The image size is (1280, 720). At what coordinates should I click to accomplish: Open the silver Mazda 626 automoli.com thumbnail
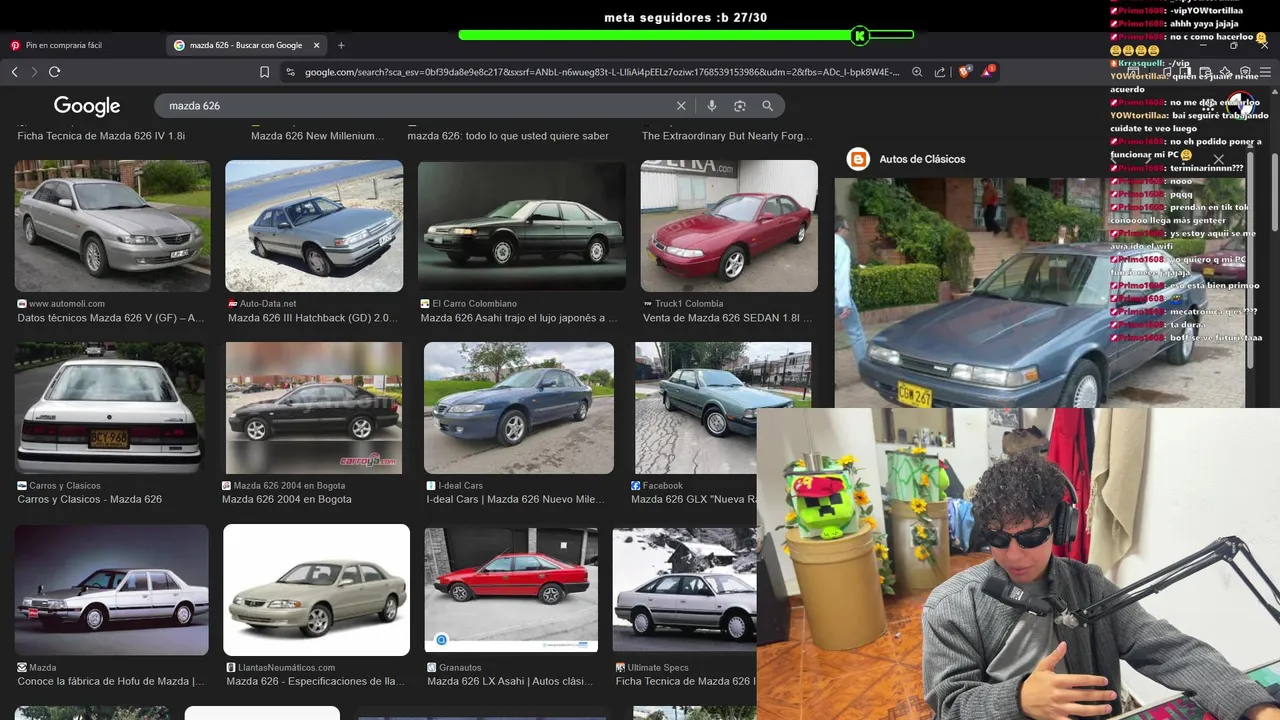tap(112, 226)
